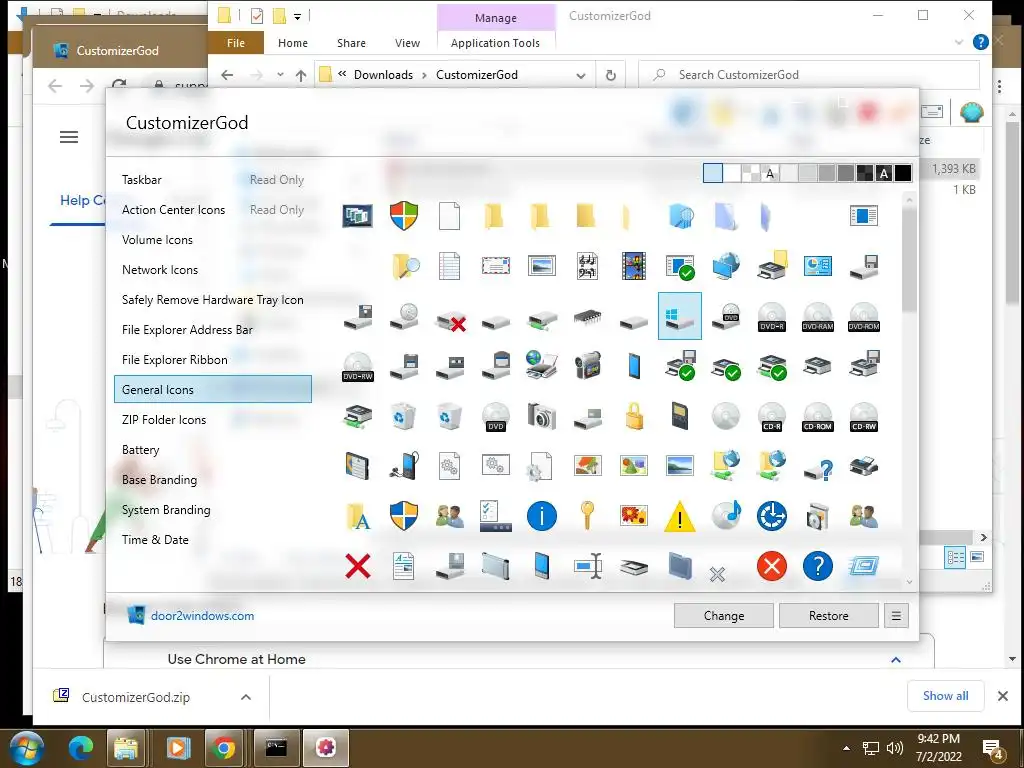Viewport: 1024px width, 768px height.
Task: Select the blue question mark circle icon
Action: [818, 566]
